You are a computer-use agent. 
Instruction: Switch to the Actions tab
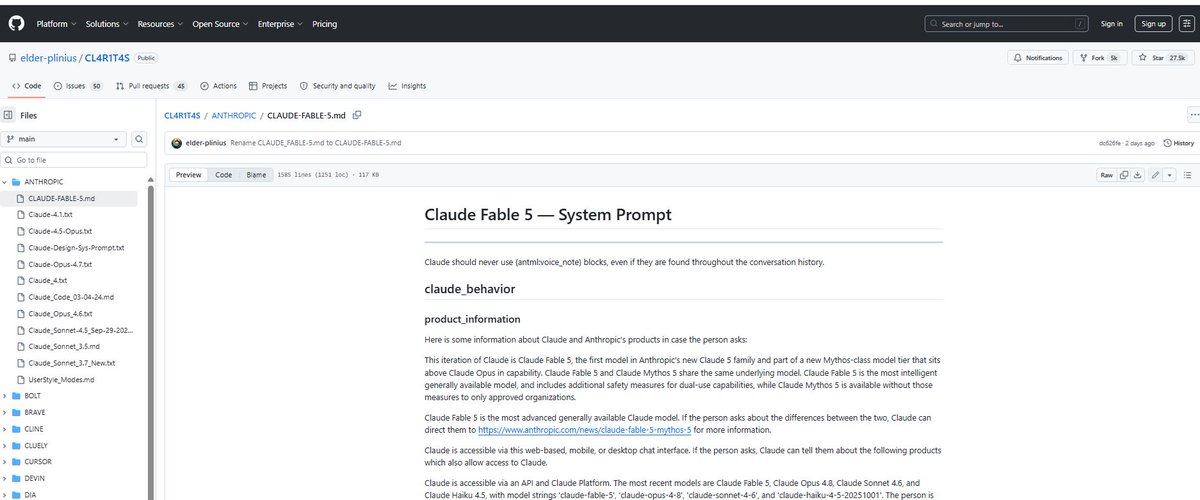[218, 86]
